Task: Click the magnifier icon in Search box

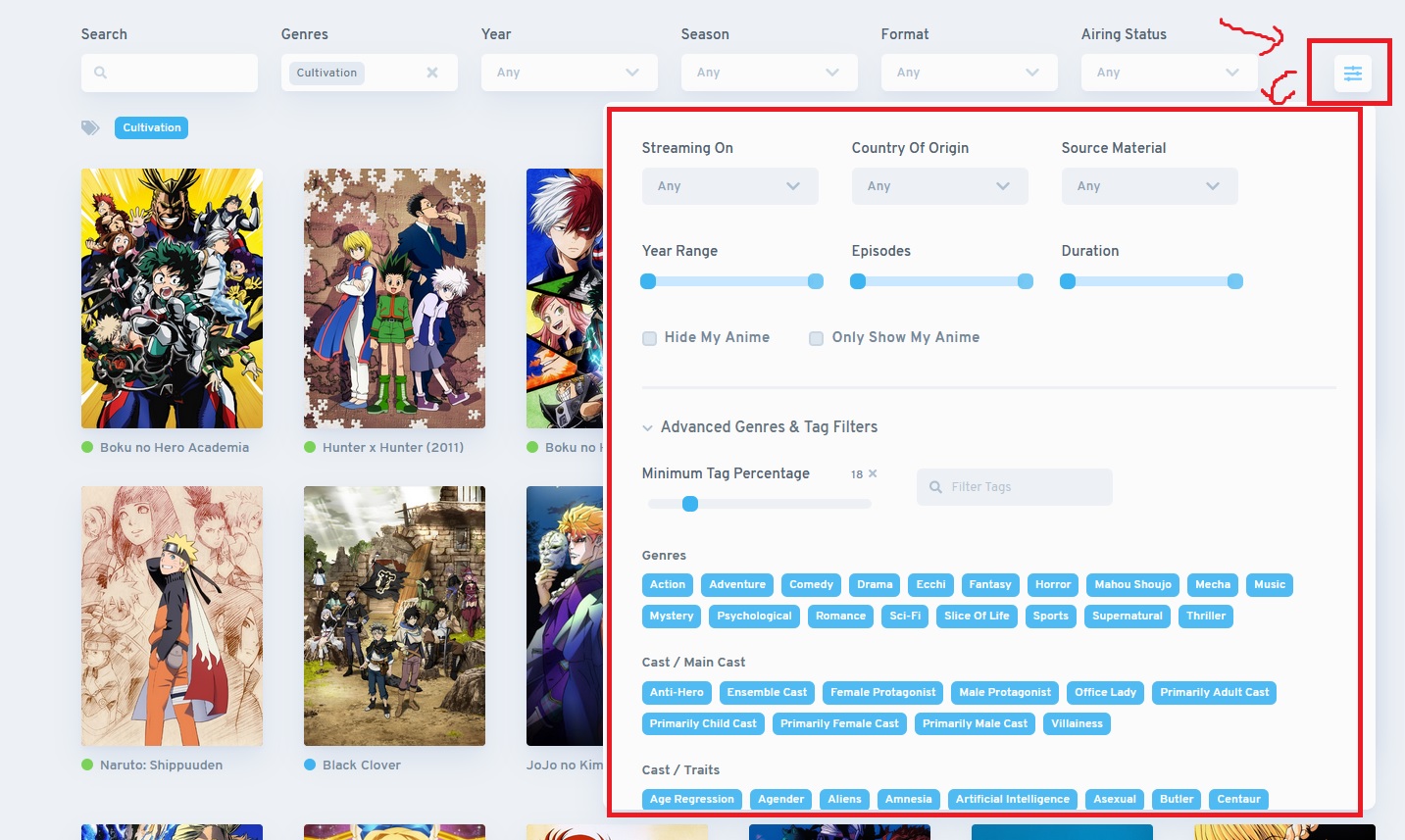Action: tap(100, 73)
